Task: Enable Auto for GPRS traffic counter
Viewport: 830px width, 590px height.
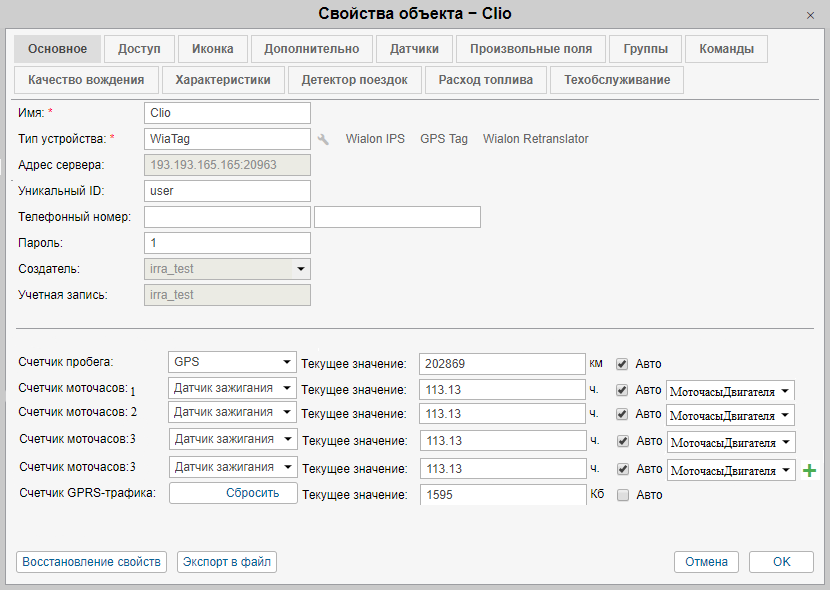Action: tap(622, 494)
